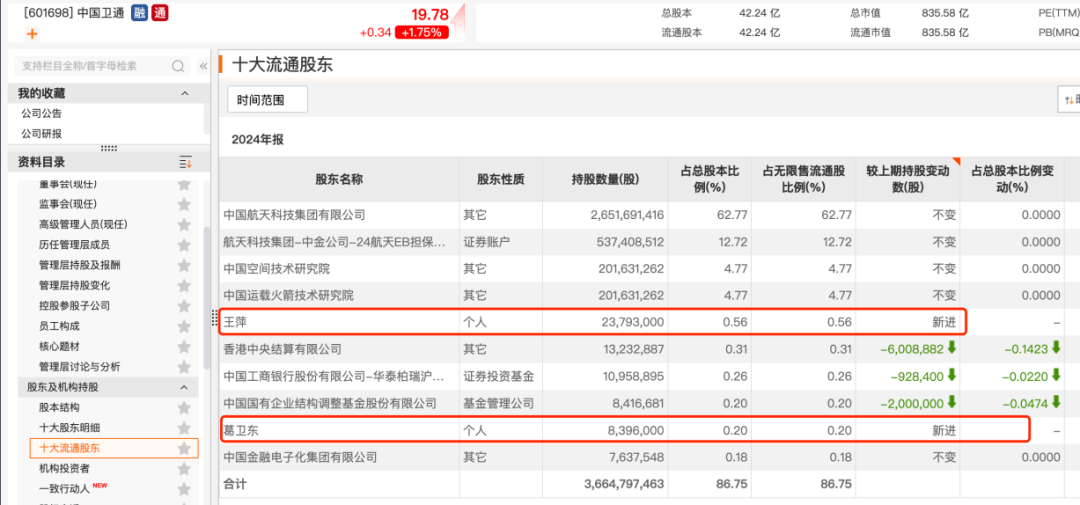1080x505 pixels.
Task: Click the search magnifier icon in sidebar
Action: [178, 66]
